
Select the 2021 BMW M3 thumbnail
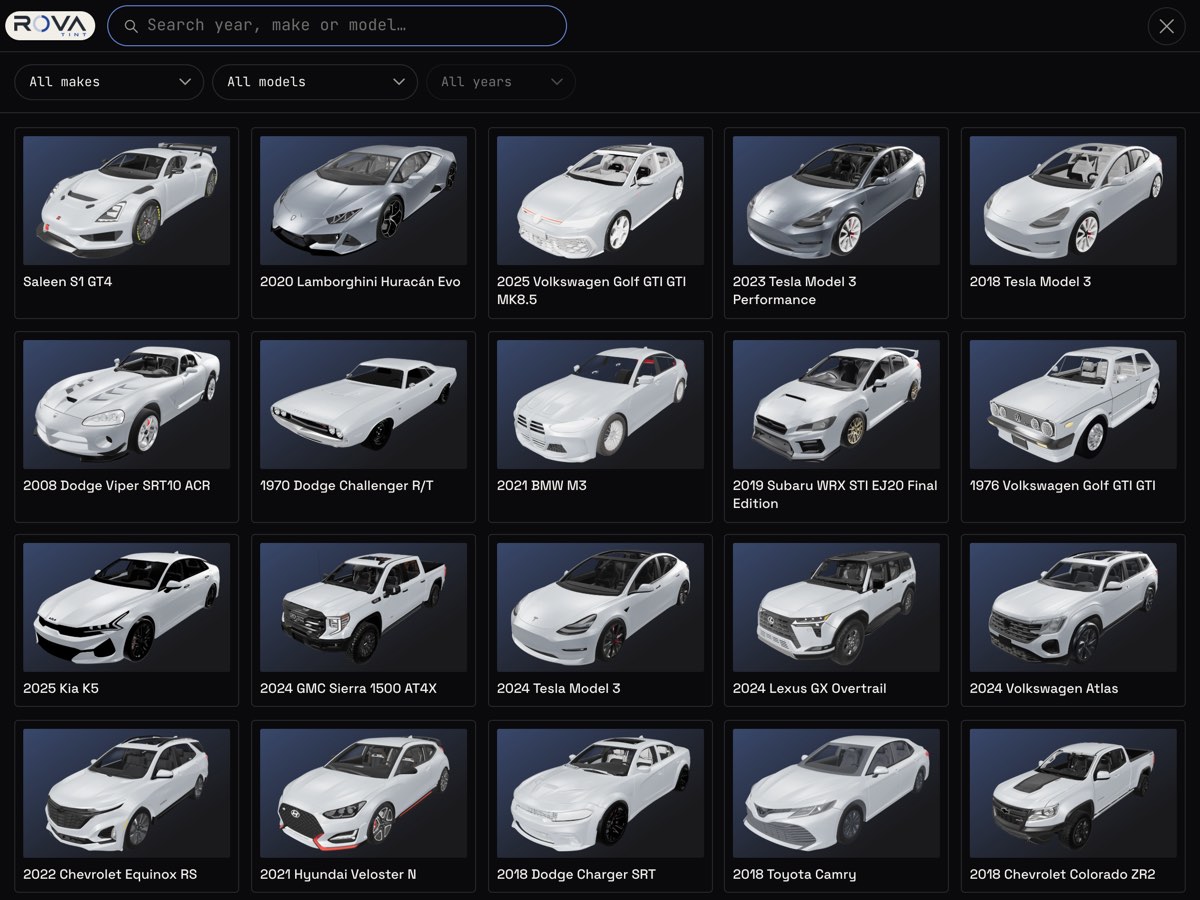click(600, 404)
